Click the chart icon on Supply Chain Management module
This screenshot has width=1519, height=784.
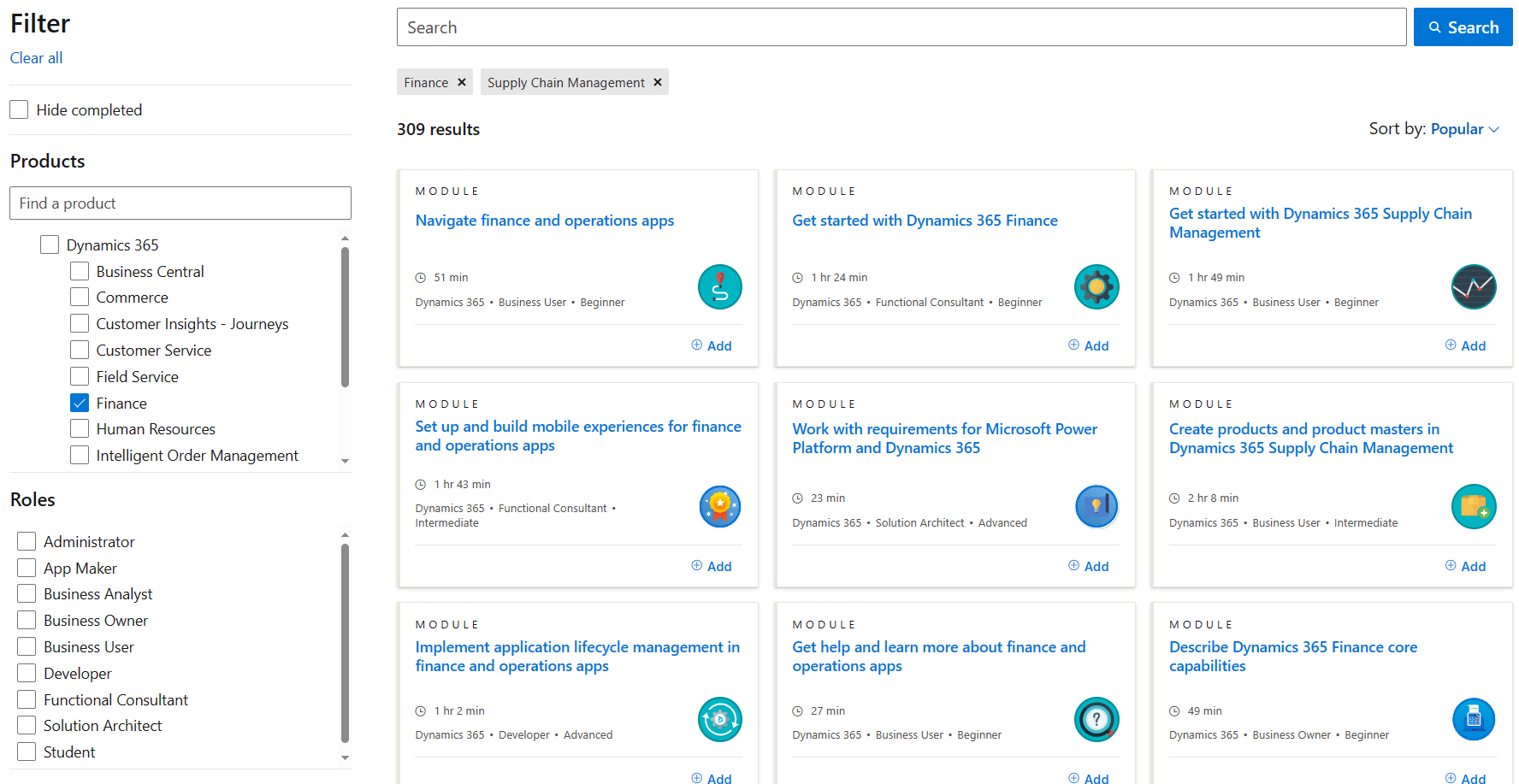[1474, 286]
